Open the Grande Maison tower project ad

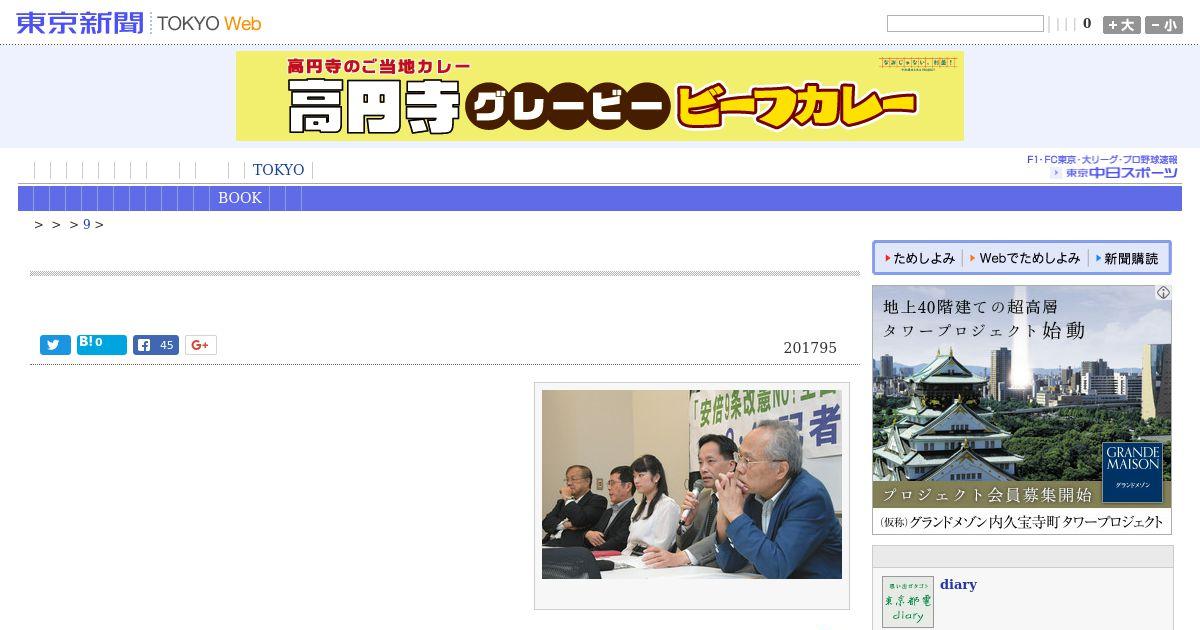[1022, 410]
